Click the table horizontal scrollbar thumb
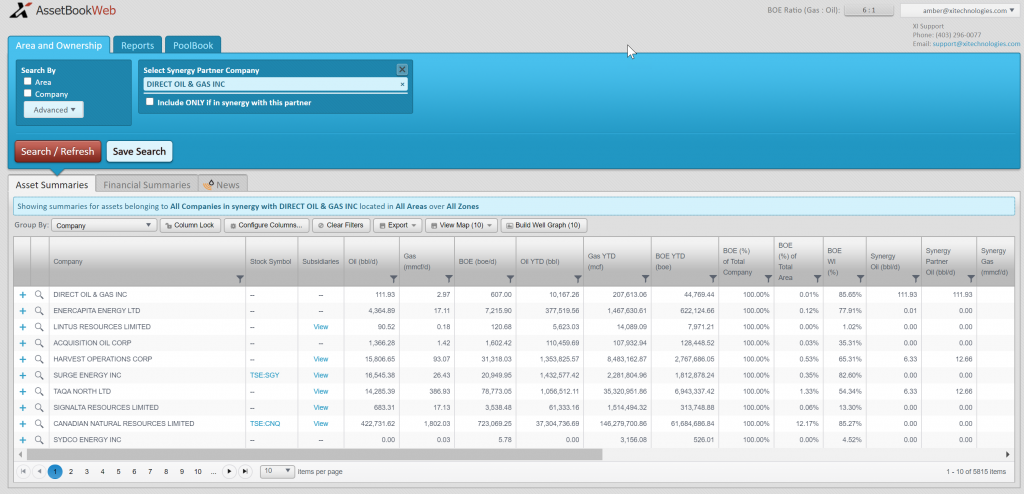The height and width of the screenshot is (494, 1024). (x=314, y=453)
